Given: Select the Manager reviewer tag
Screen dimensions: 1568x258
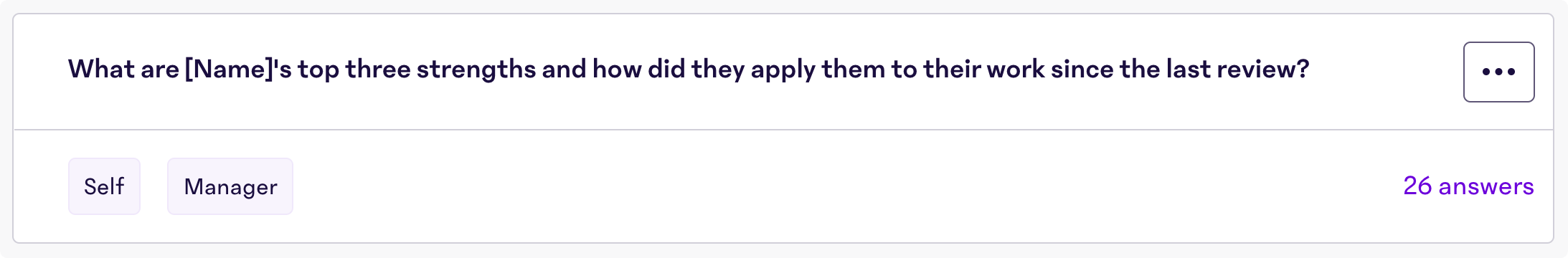Looking at the screenshot, I should tap(230, 186).
